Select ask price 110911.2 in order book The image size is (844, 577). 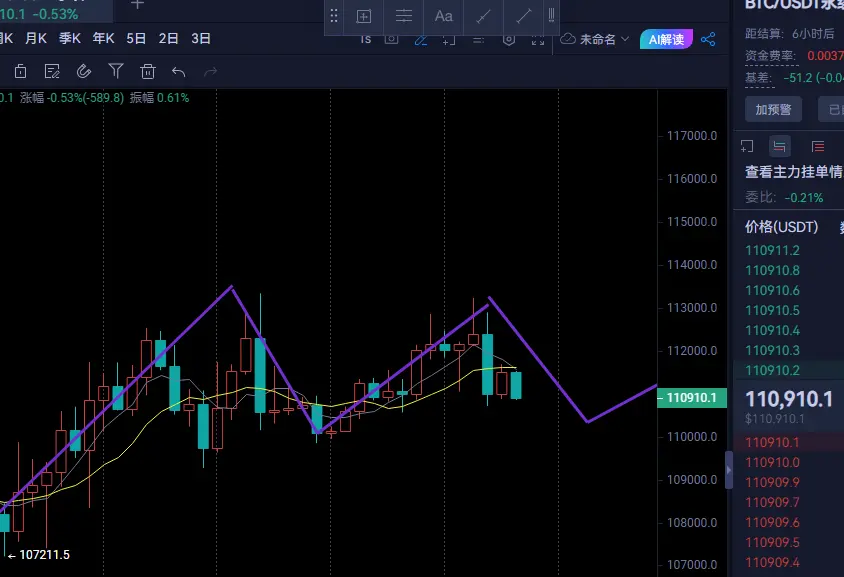772,250
